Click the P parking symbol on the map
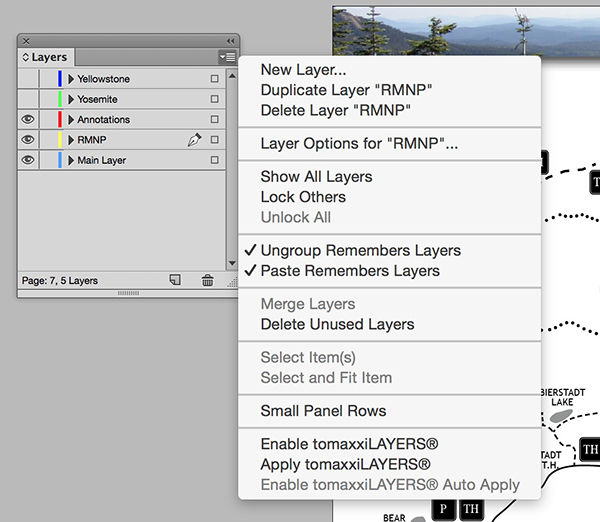600x522 pixels. click(443, 509)
